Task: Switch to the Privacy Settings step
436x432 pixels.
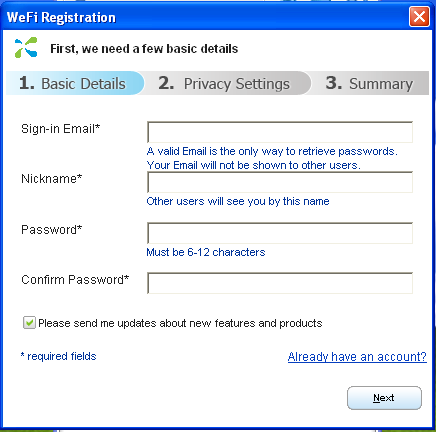Action: 225,83
